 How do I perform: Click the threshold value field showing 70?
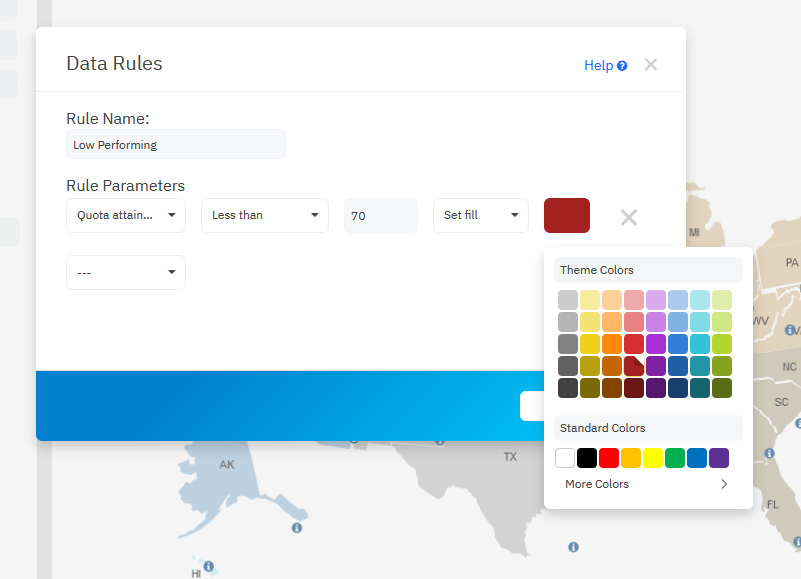click(380, 215)
